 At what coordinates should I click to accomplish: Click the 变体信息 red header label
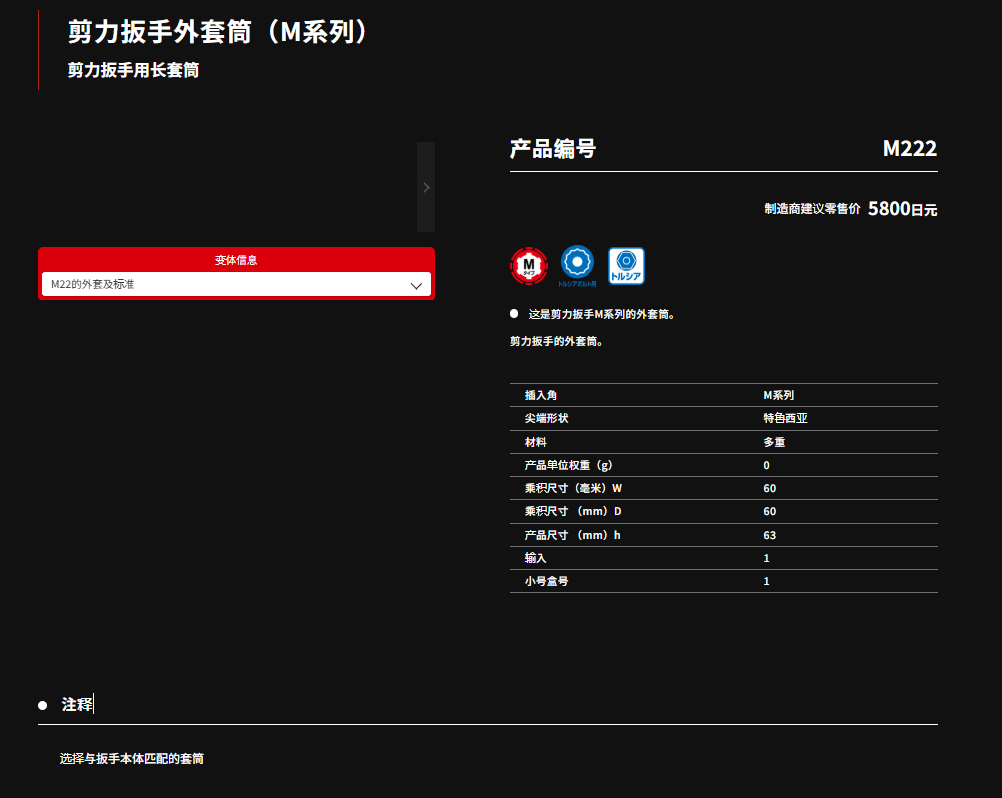(236, 260)
